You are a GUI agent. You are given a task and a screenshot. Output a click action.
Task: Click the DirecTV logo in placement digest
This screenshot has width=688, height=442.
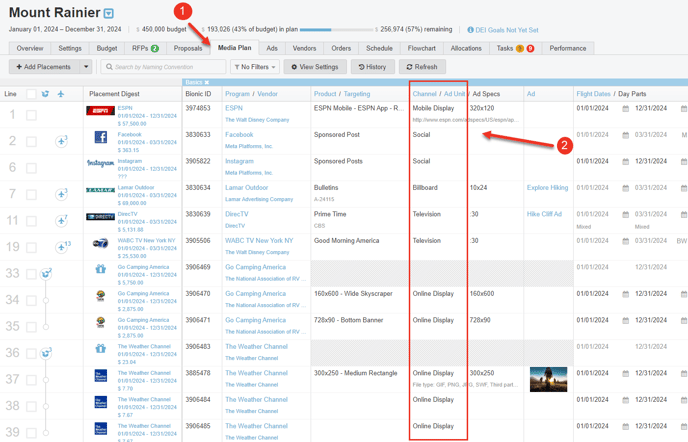pyautogui.click(x=100, y=217)
